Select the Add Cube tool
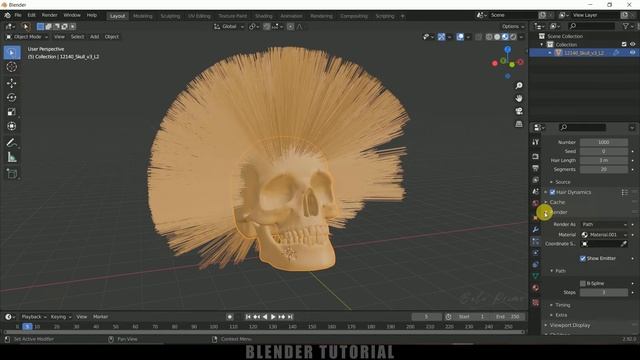Viewport: 640px width, 360px height. [12, 173]
